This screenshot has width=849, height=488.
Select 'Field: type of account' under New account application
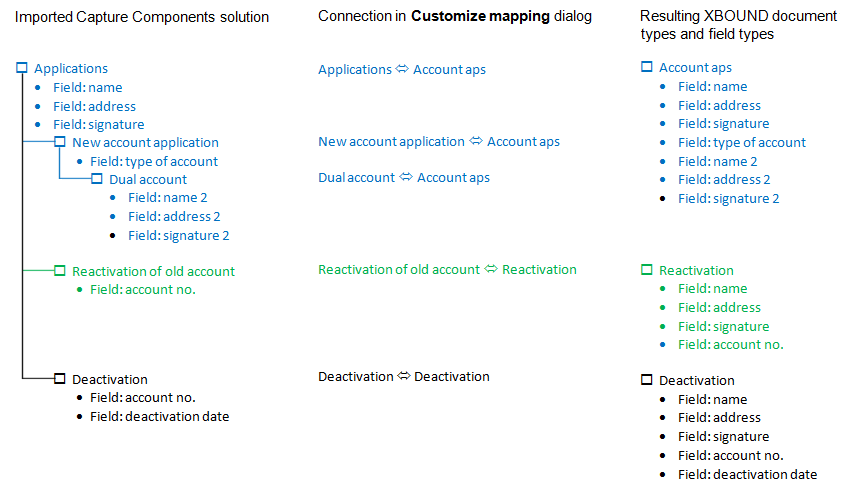pyautogui.click(x=153, y=161)
